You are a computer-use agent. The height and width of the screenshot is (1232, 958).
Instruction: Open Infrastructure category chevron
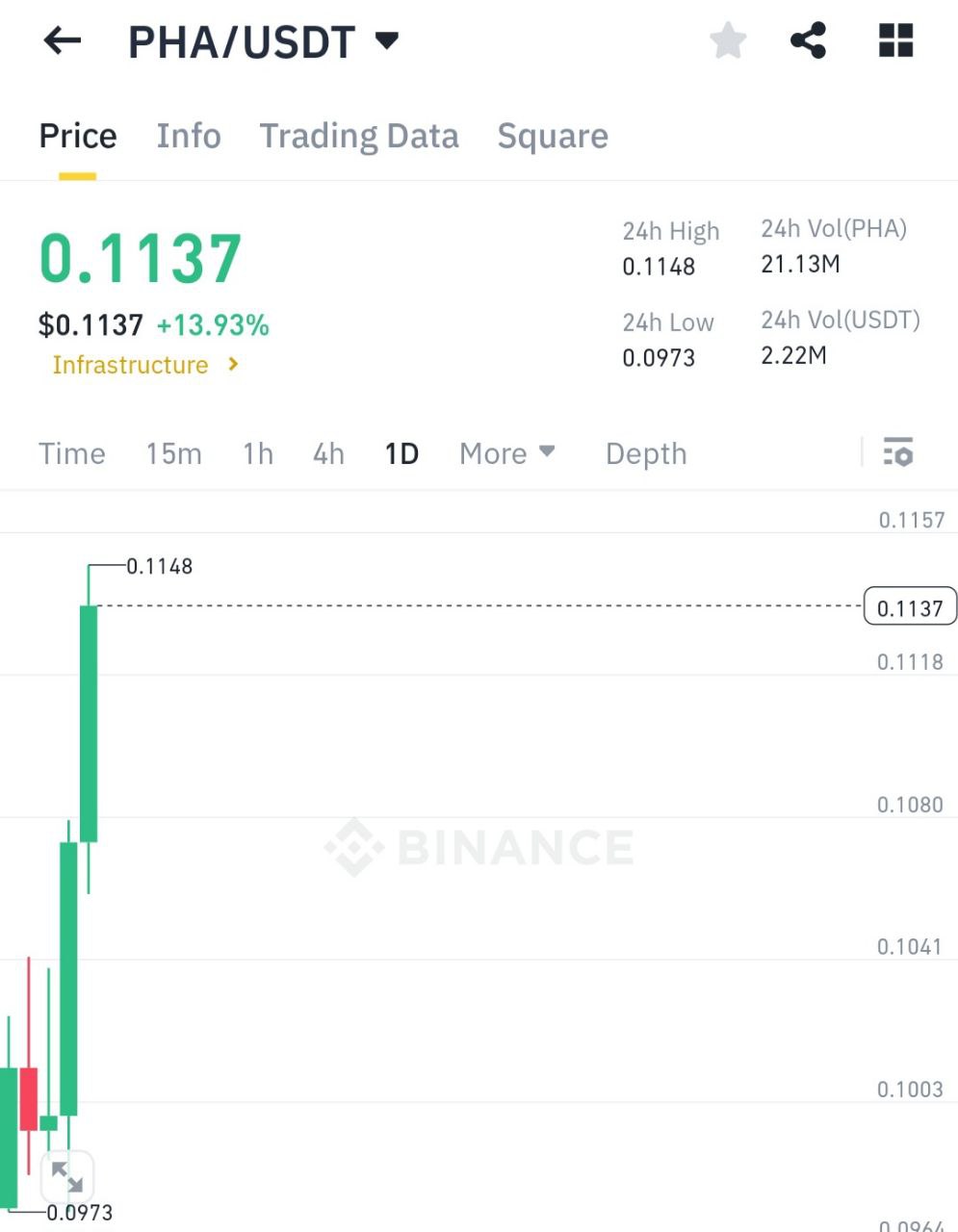tap(233, 365)
